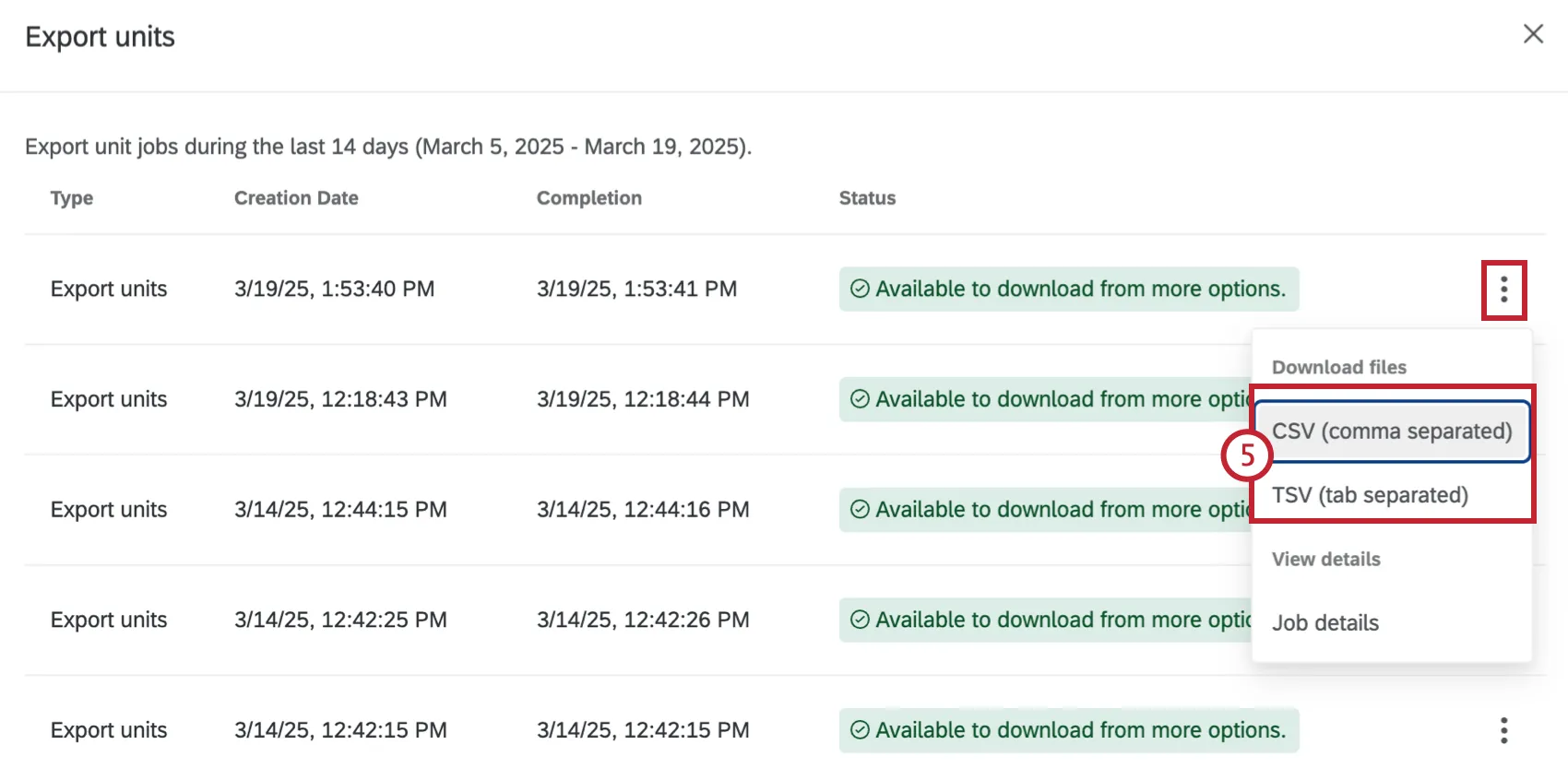This screenshot has width=1568, height=780.
Task: Click checkmark icon in last row status badge
Action: pyautogui.click(x=860, y=730)
